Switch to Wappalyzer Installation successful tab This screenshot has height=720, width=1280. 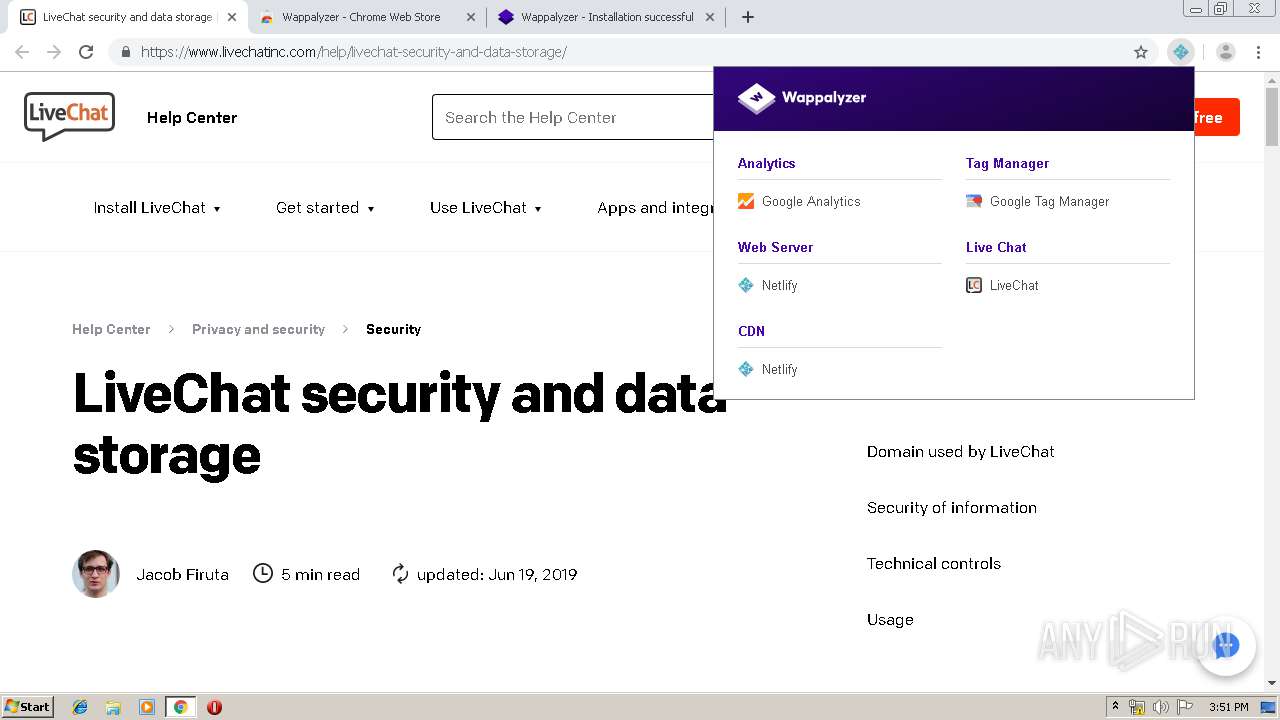coord(607,17)
